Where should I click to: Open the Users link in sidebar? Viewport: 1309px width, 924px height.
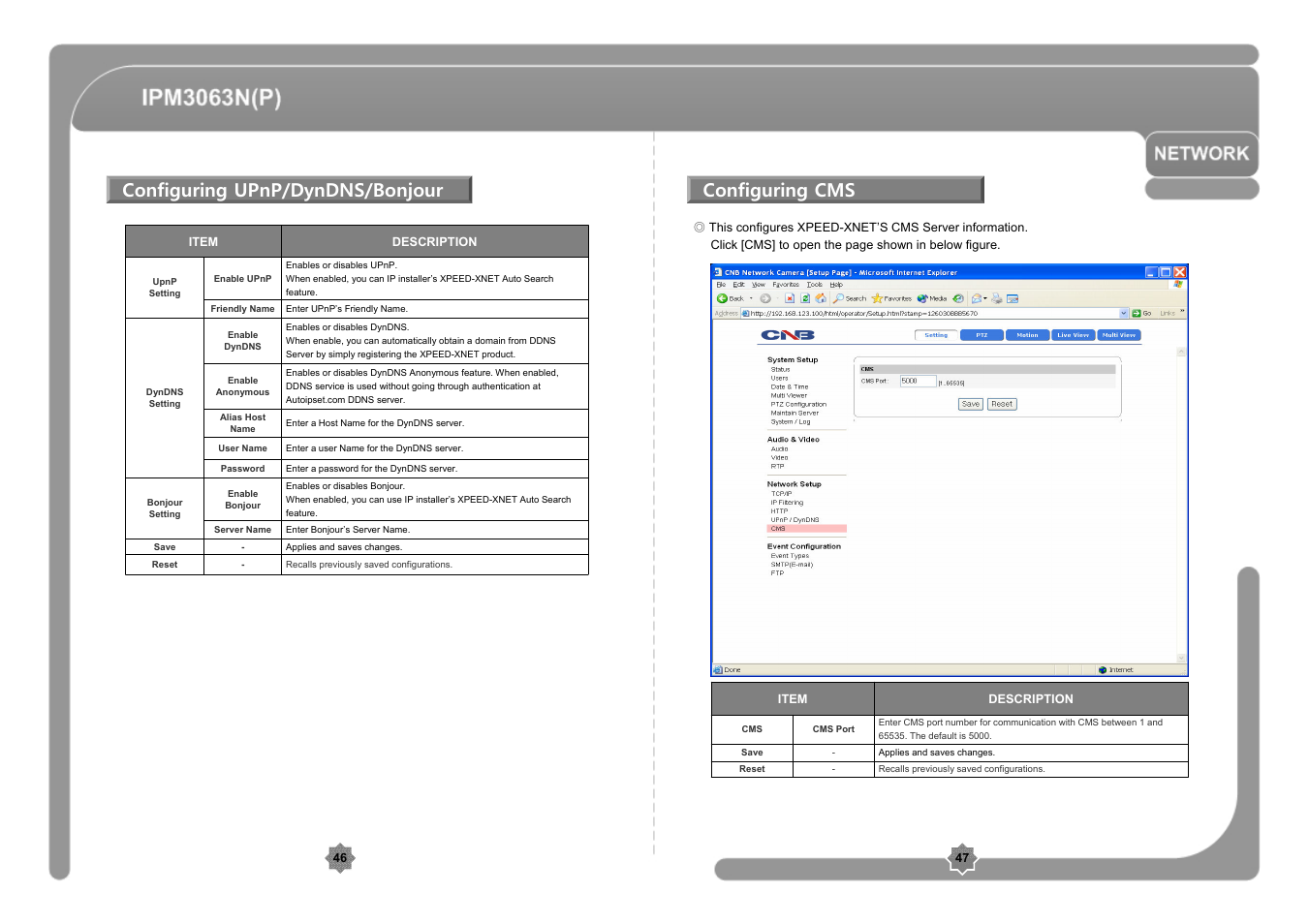779,378
